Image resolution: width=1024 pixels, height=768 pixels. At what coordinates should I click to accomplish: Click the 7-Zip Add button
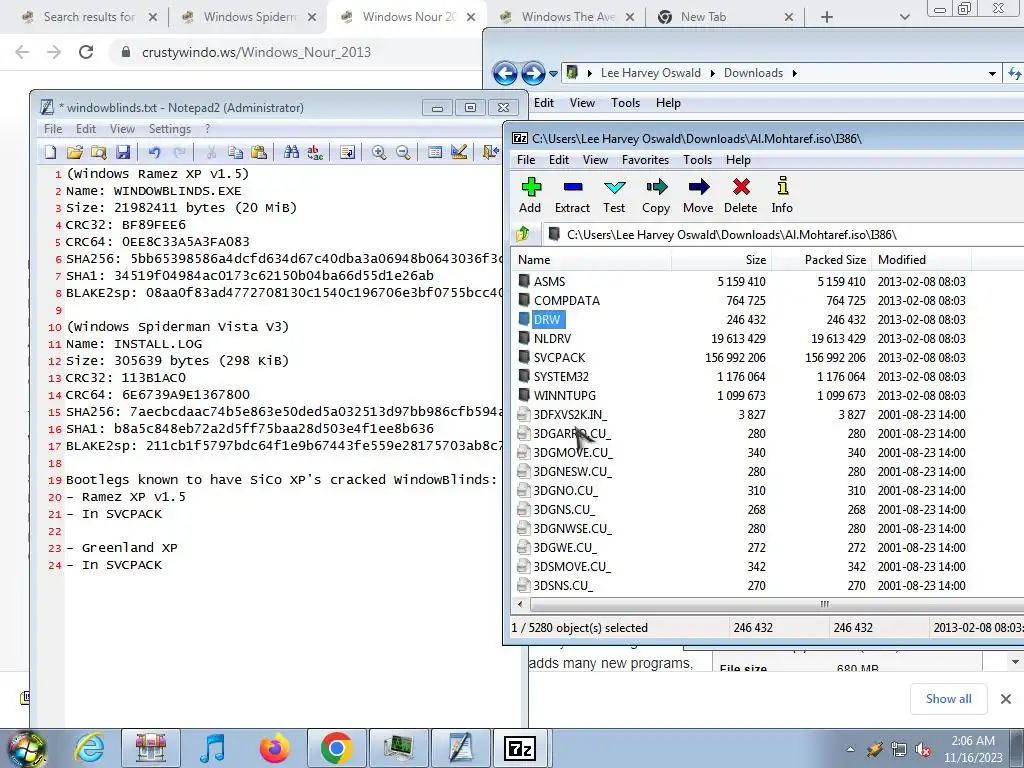click(x=530, y=195)
